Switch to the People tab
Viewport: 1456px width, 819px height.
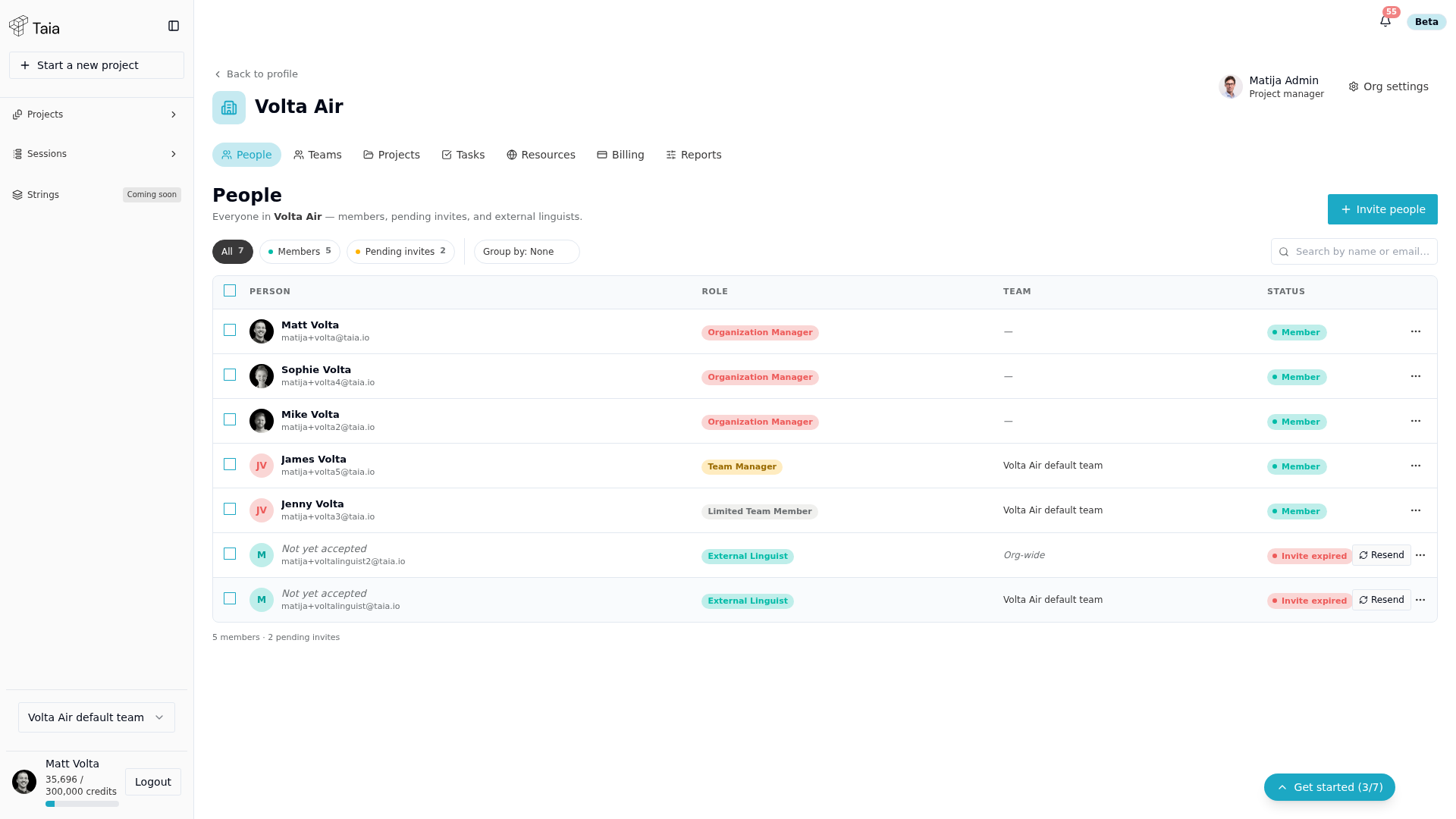(x=246, y=155)
